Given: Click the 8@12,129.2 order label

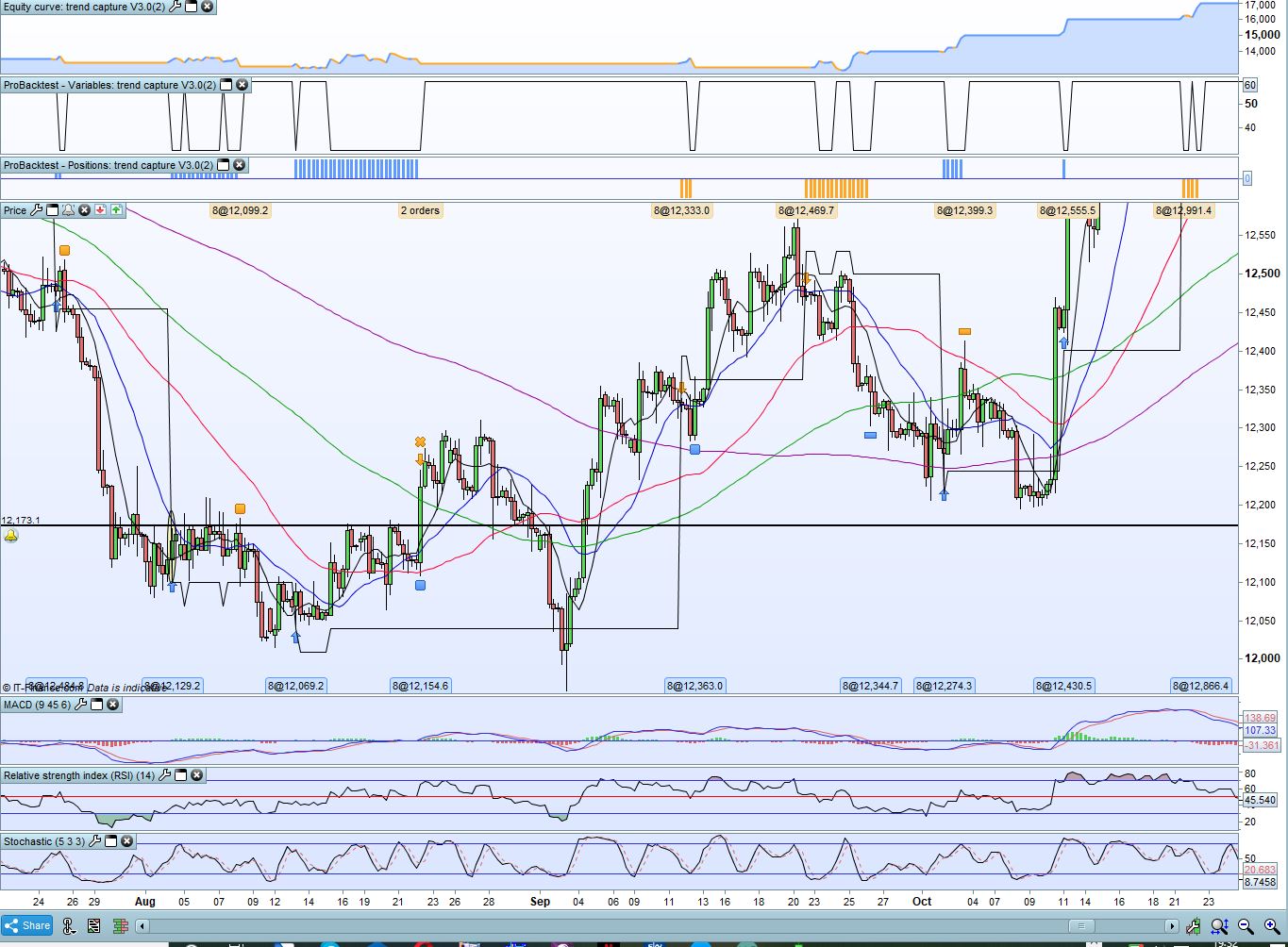Looking at the screenshot, I should pos(172,686).
